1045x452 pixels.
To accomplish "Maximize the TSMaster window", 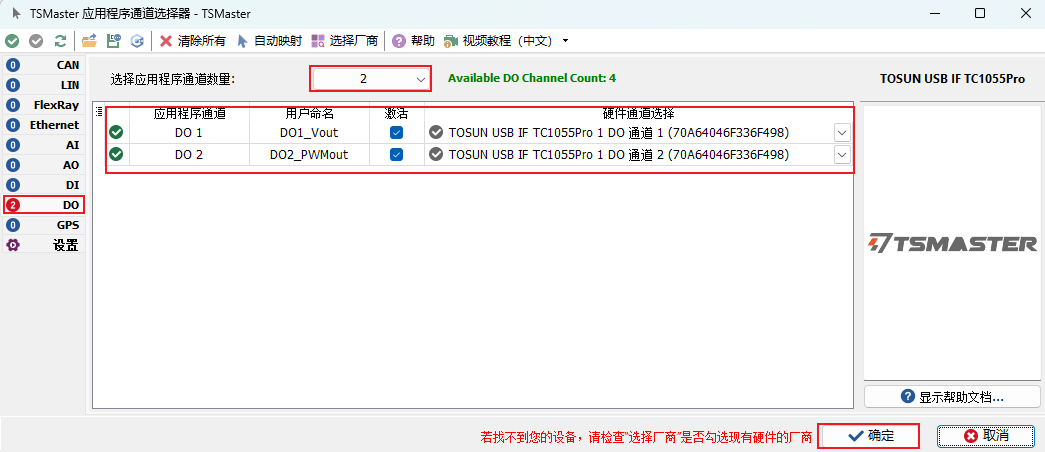I will (979, 13).
